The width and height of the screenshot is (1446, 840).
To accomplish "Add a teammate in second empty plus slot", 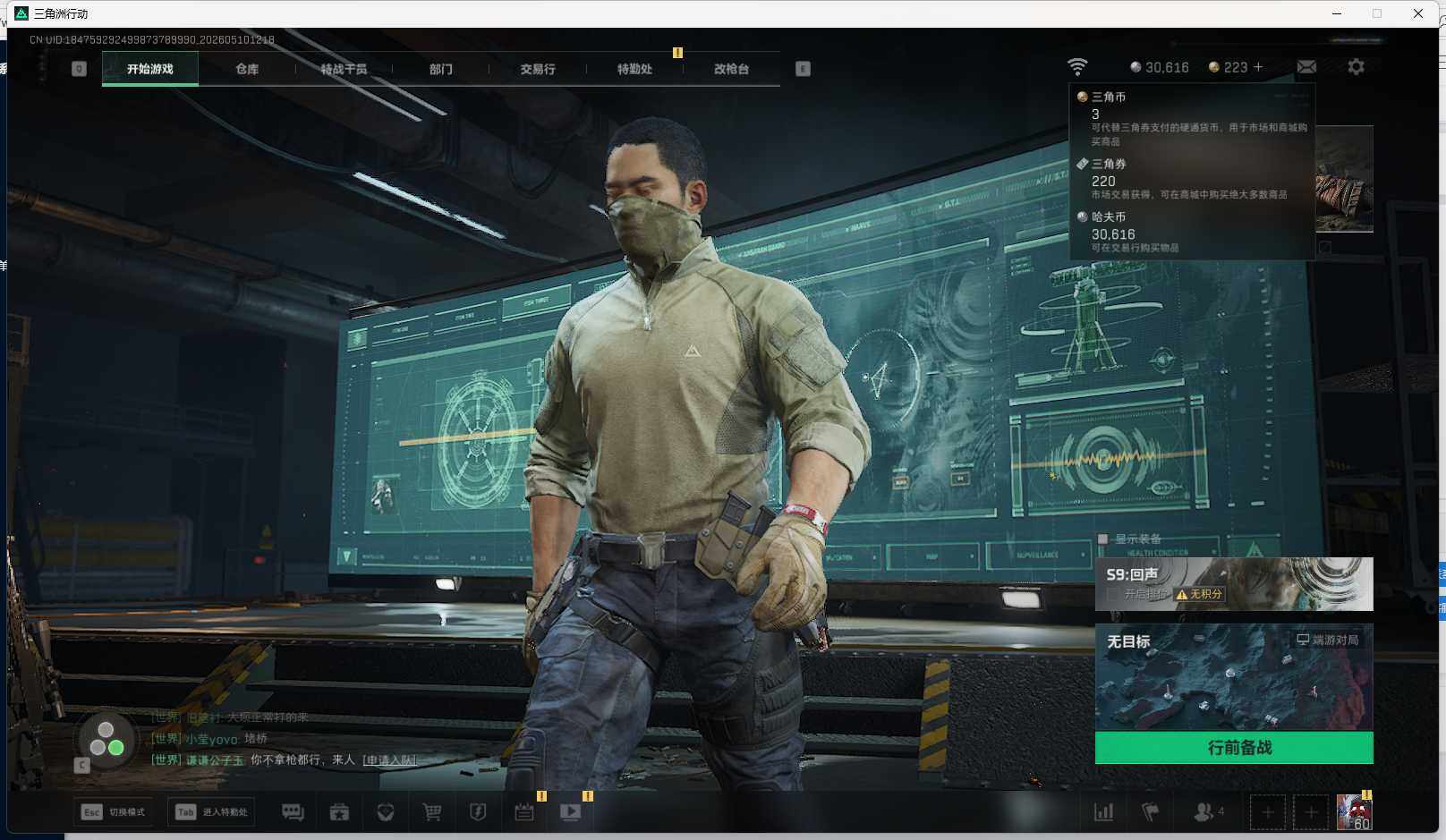I will coord(1311,812).
